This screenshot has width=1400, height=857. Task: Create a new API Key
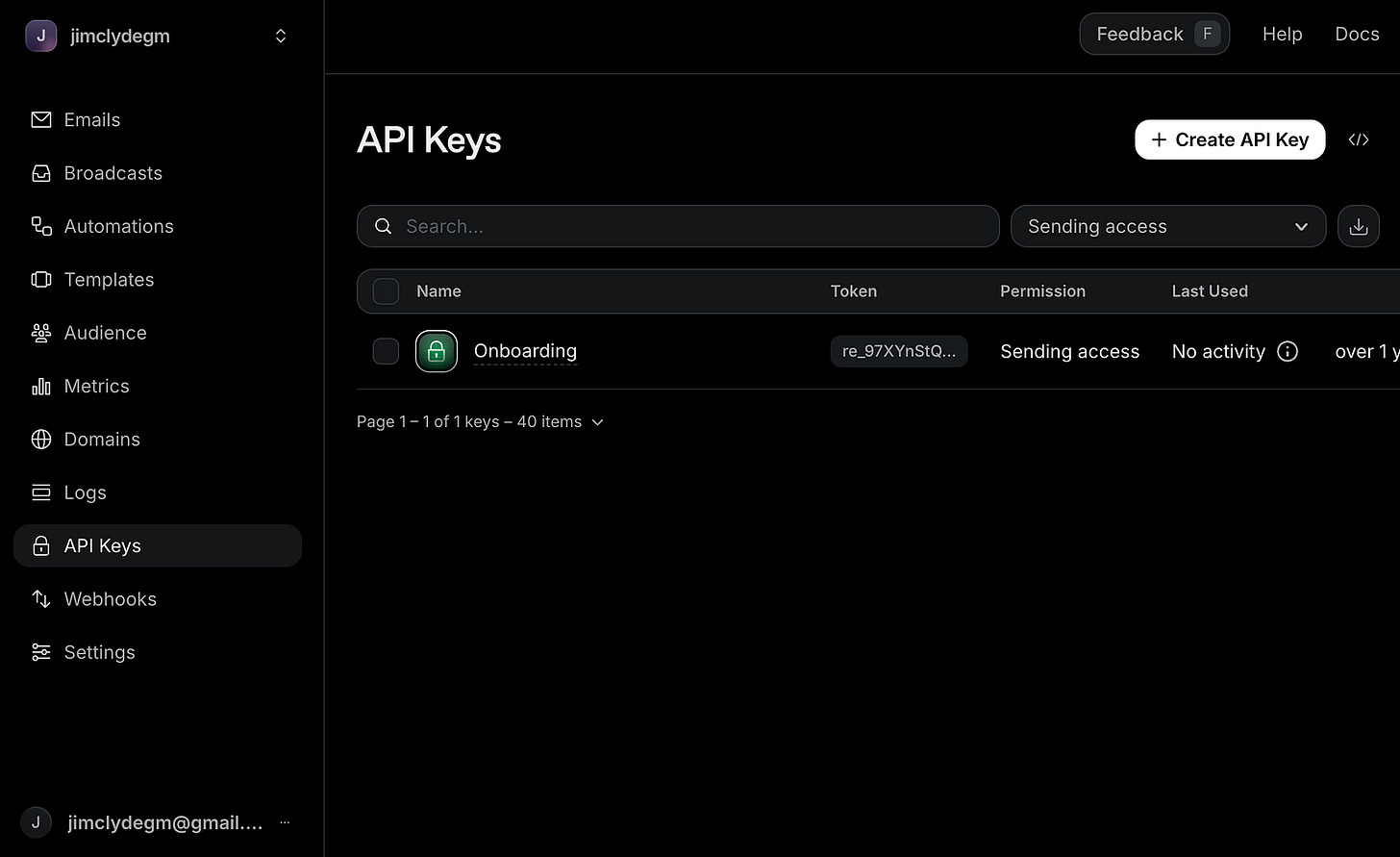tap(1230, 139)
